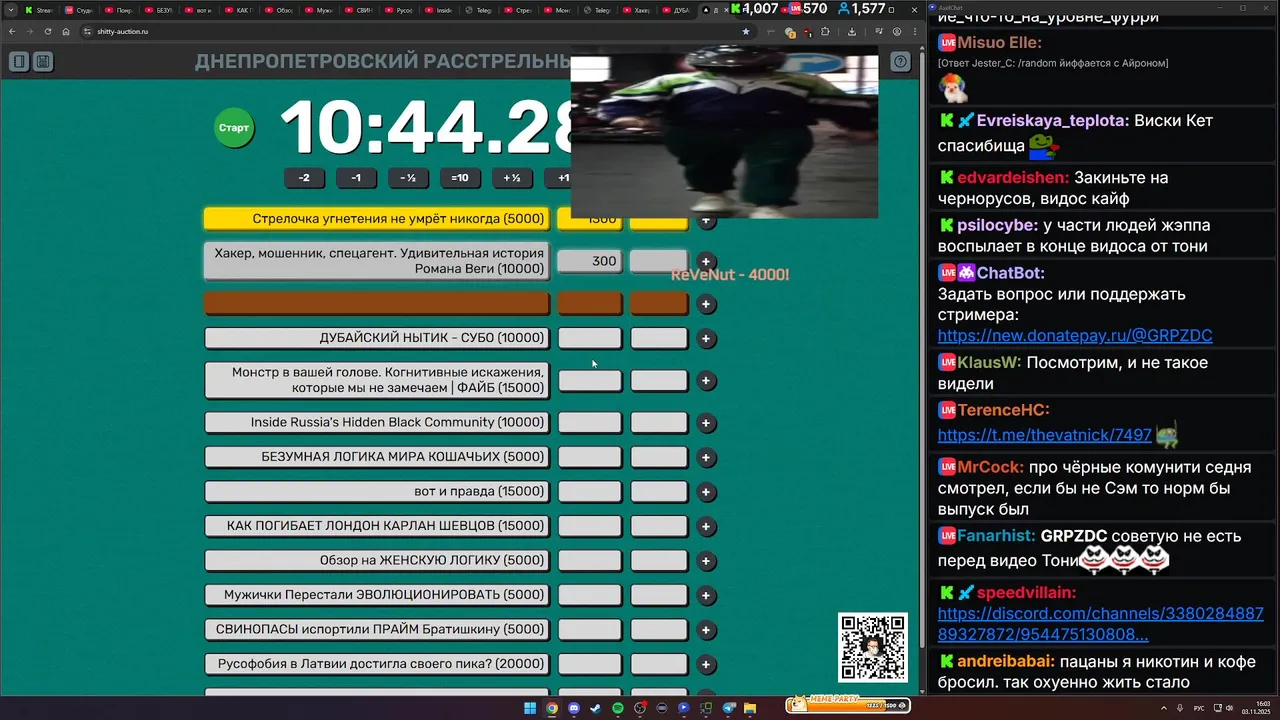Click plus next to 'Монстр в вашей голове' lot

[706, 381]
